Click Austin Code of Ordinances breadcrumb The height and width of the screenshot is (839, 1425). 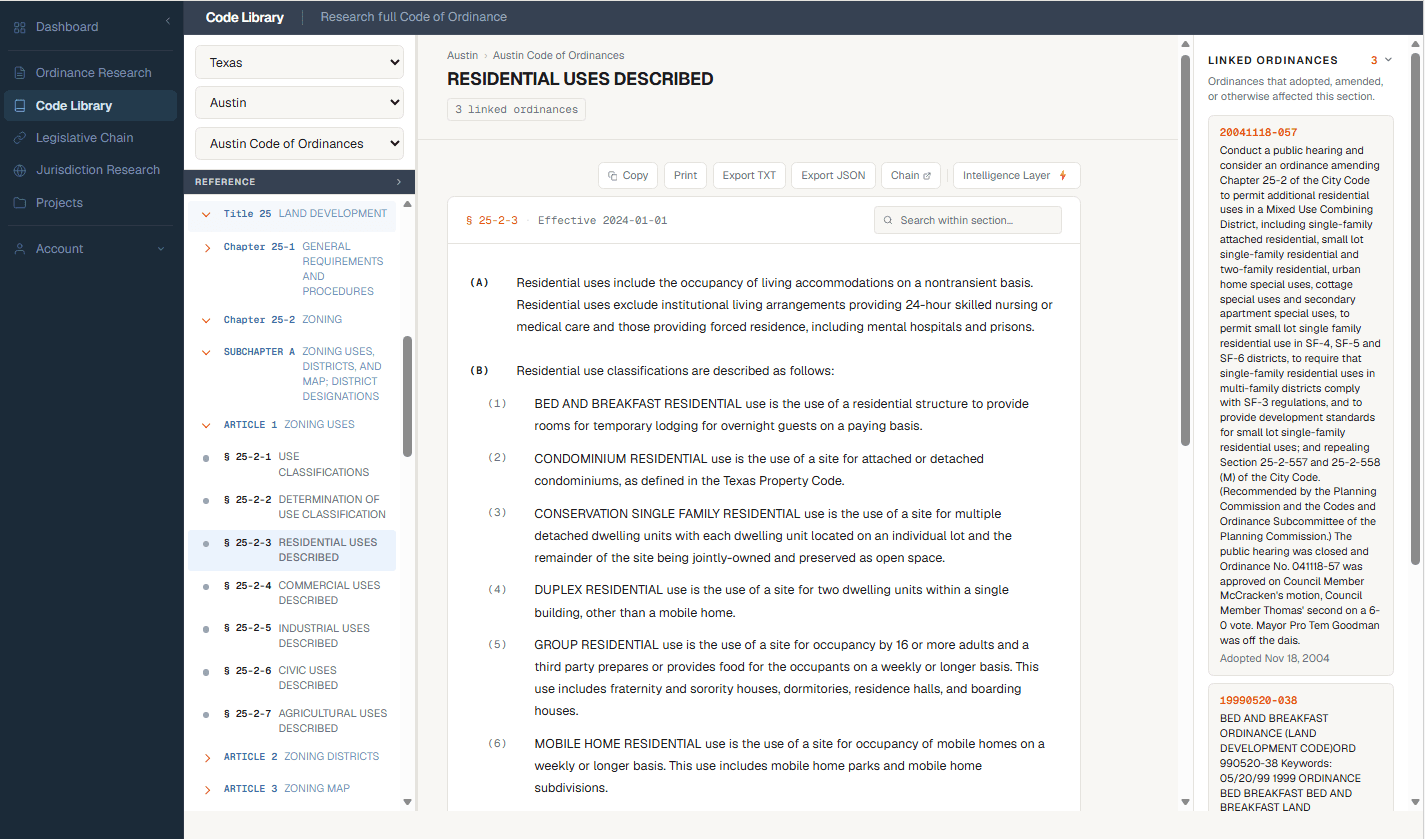click(558, 56)
